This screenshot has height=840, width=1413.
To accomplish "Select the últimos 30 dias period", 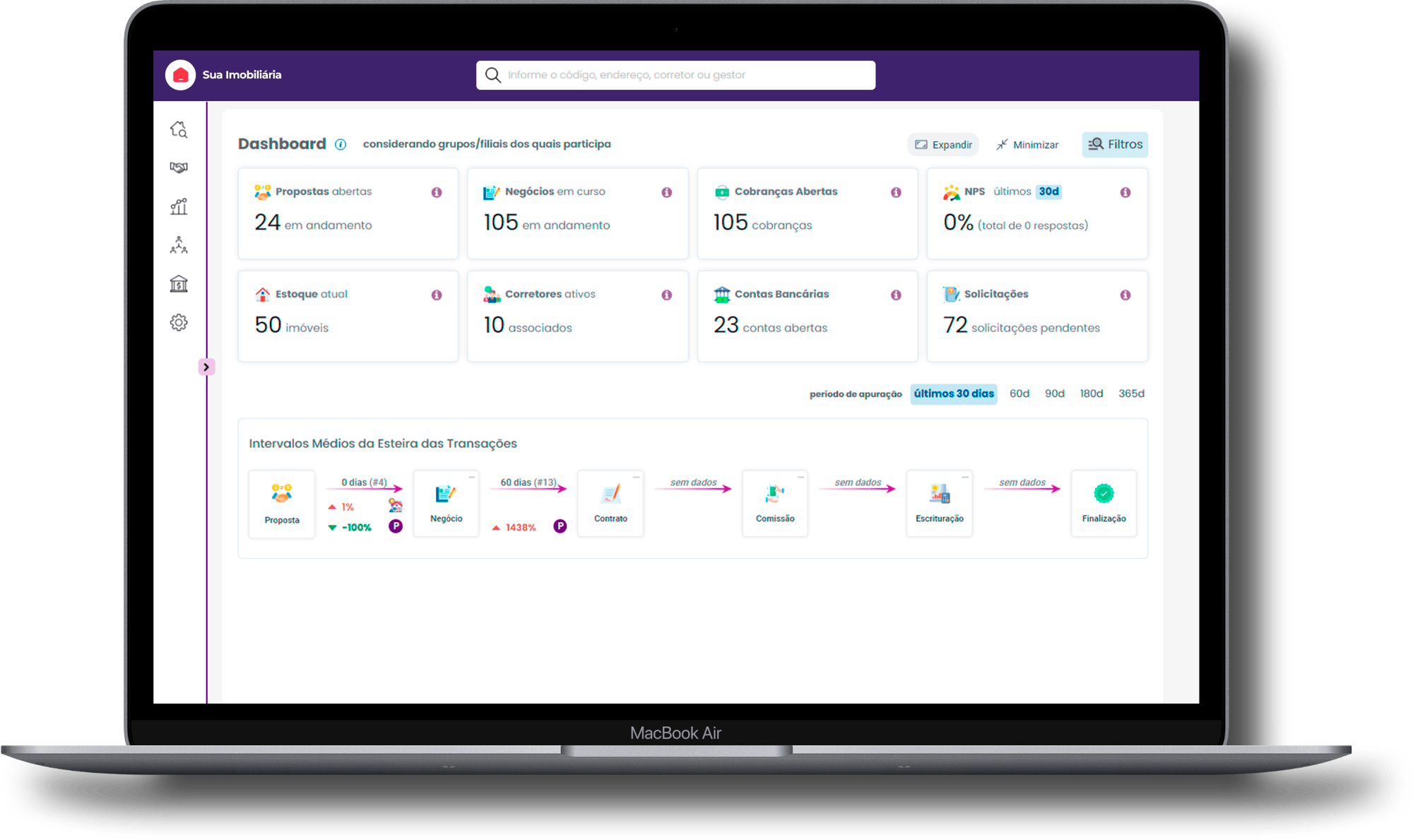I will tap(954, 394).
